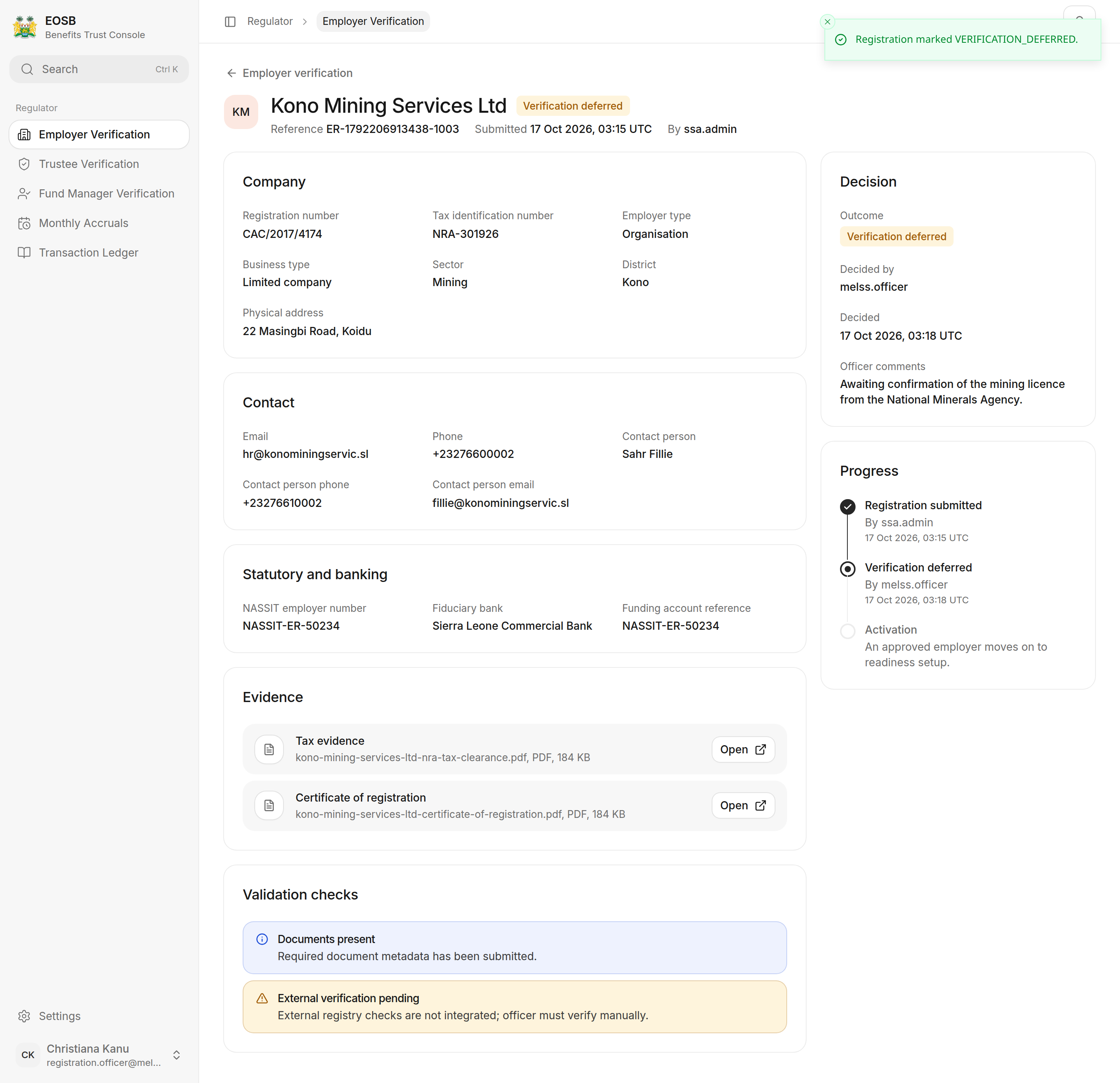
Task: Click the Verification deferred progress step marker
Action: tap(848, 569)
